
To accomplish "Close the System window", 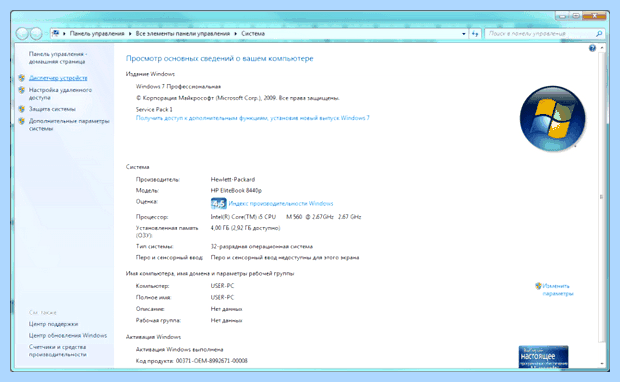I will click(594, 16).
